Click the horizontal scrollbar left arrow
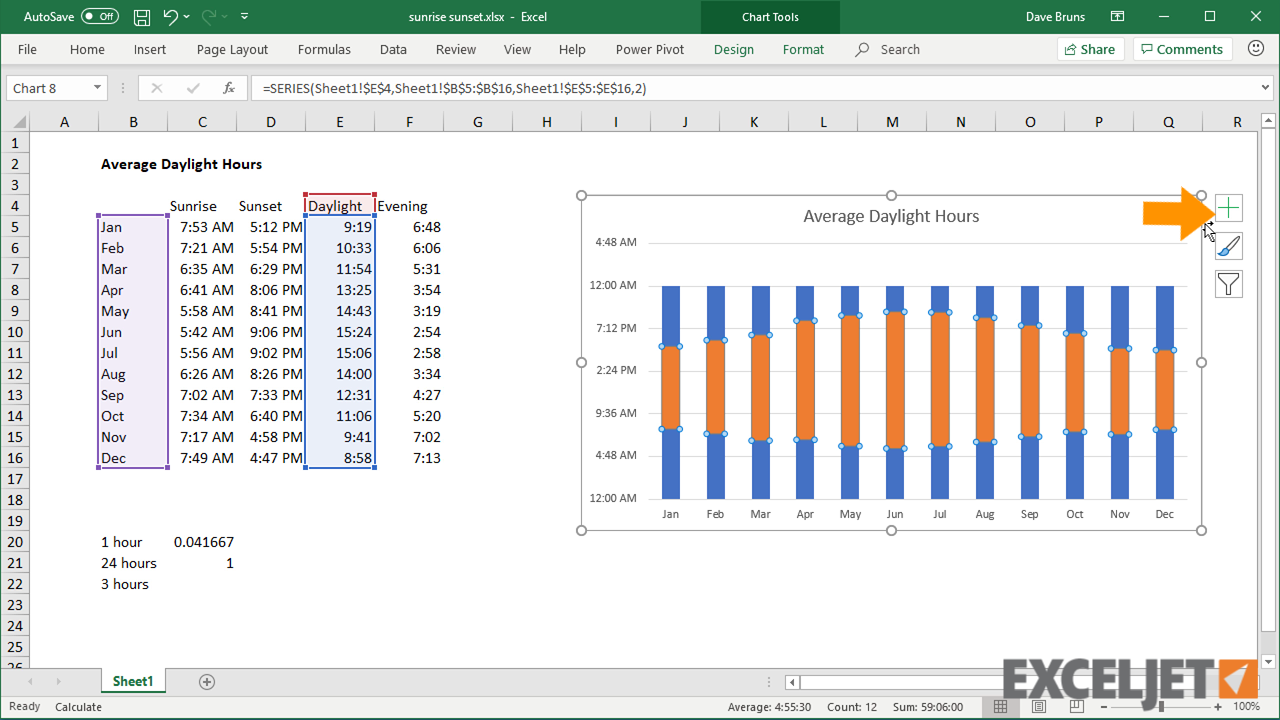Screen dimensions: 1280x720 pos(792,682)
